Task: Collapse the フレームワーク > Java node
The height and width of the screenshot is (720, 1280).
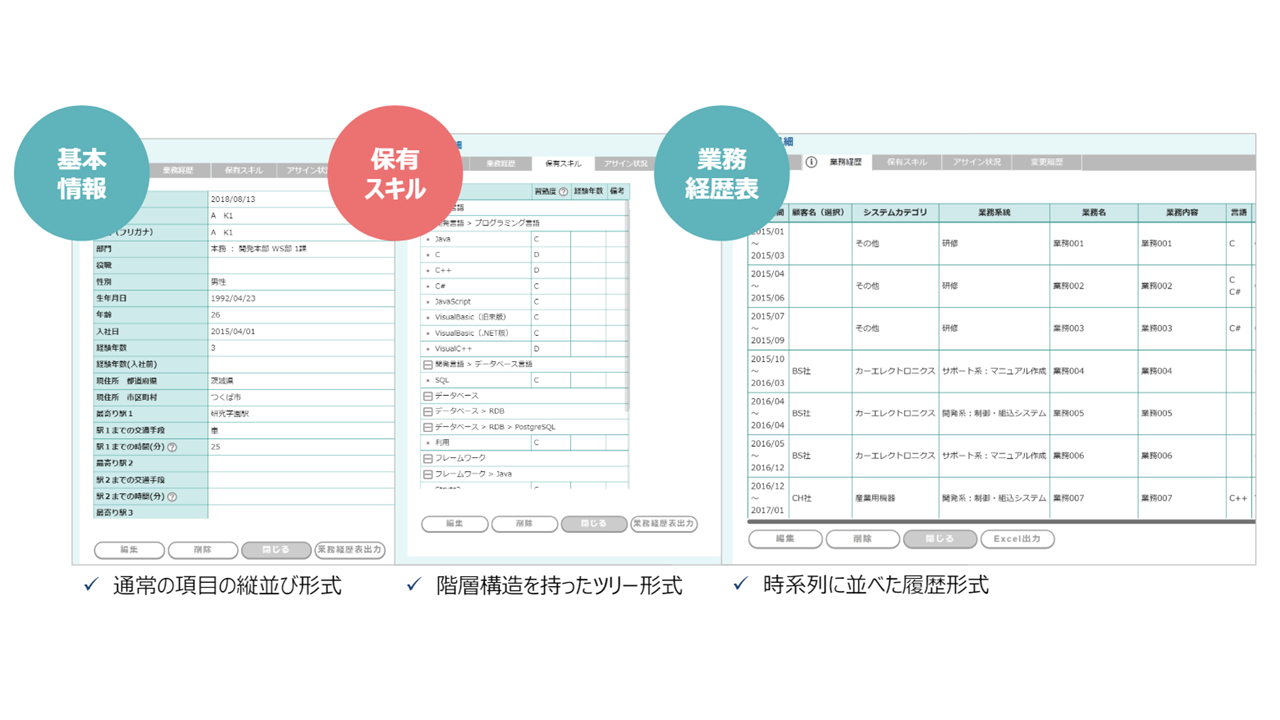Action: click(x=428, y=476)
